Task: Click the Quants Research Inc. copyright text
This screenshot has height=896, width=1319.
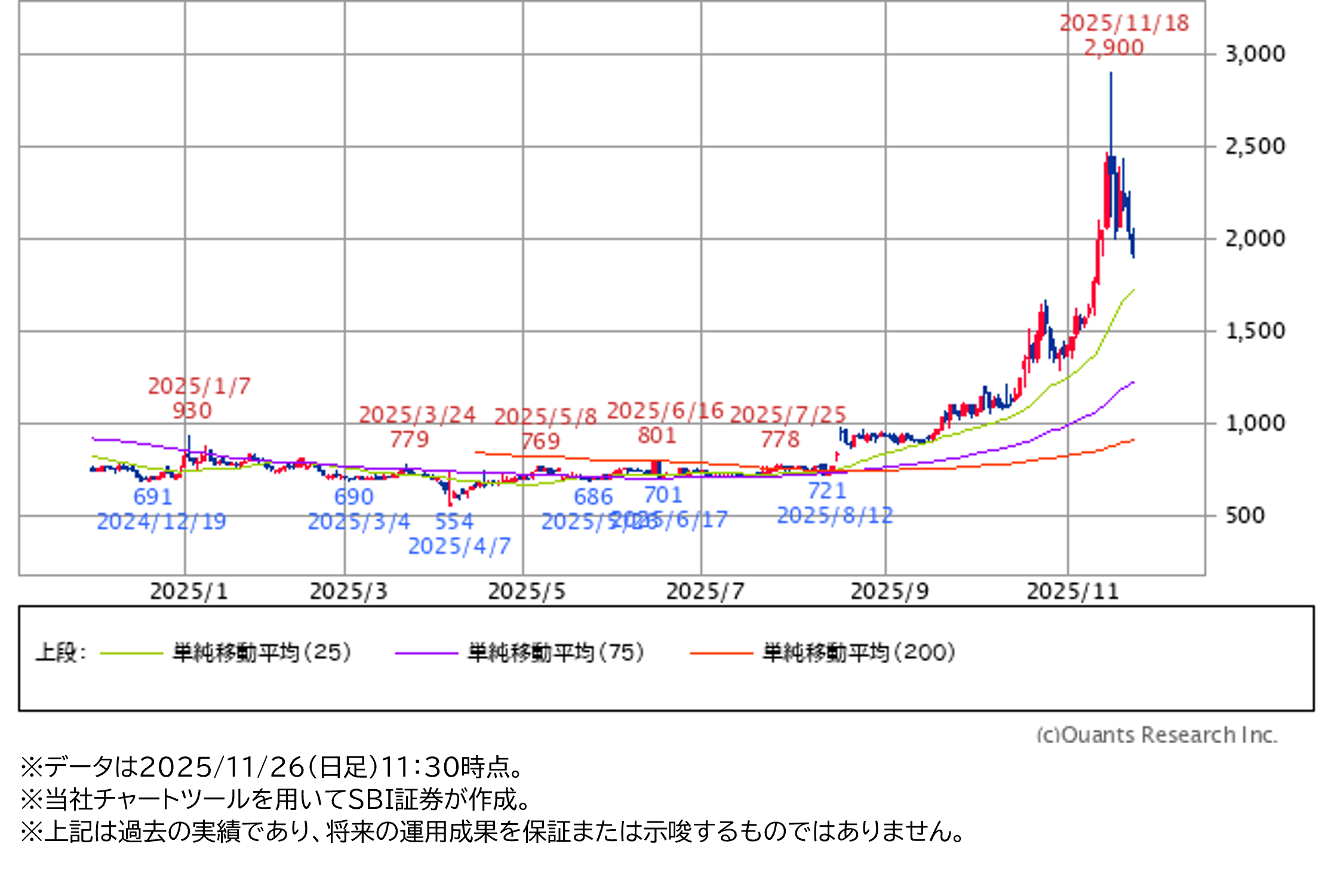Action: pyautogui.click(x=1157, y=734)
